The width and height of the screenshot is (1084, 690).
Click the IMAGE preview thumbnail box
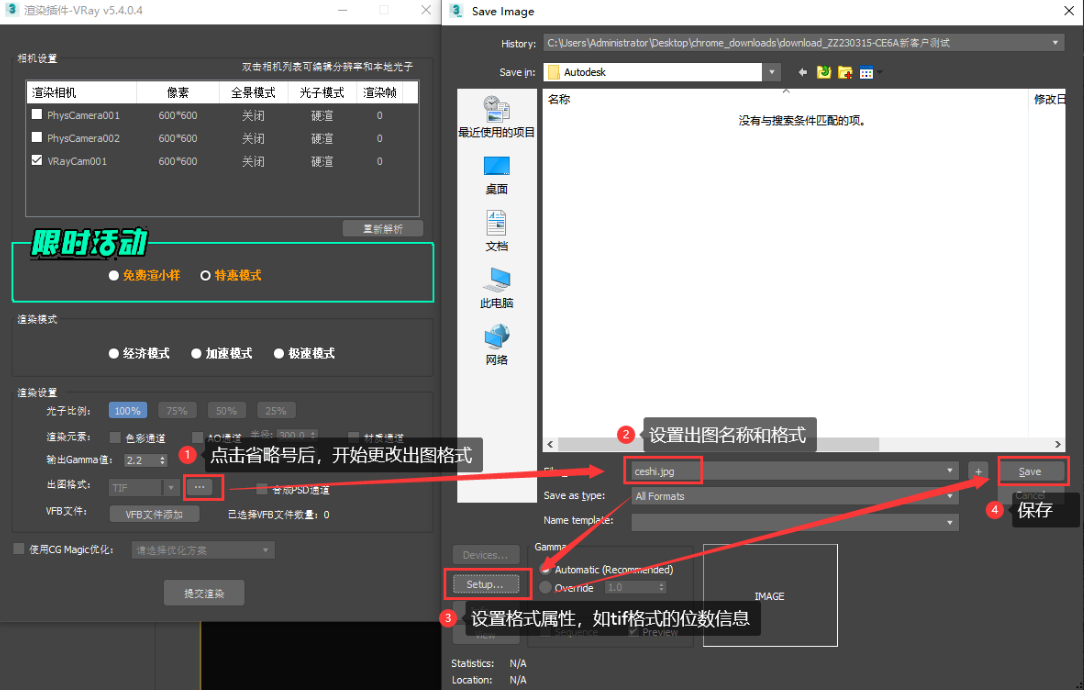click(x=770, y=595)
